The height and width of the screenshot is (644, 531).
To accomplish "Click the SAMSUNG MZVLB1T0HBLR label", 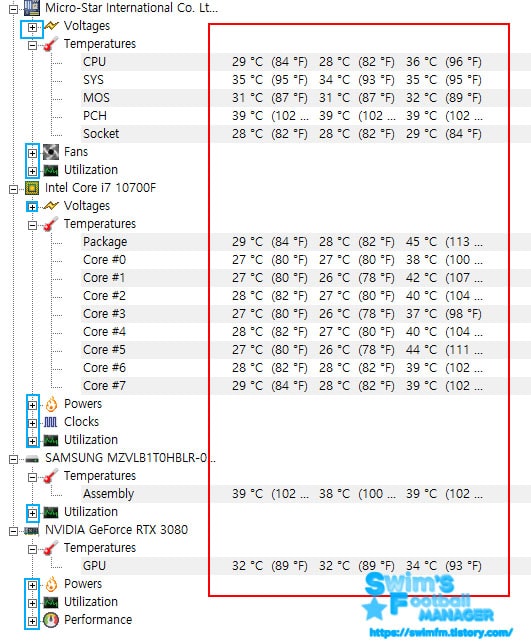I will pos(130,458).
